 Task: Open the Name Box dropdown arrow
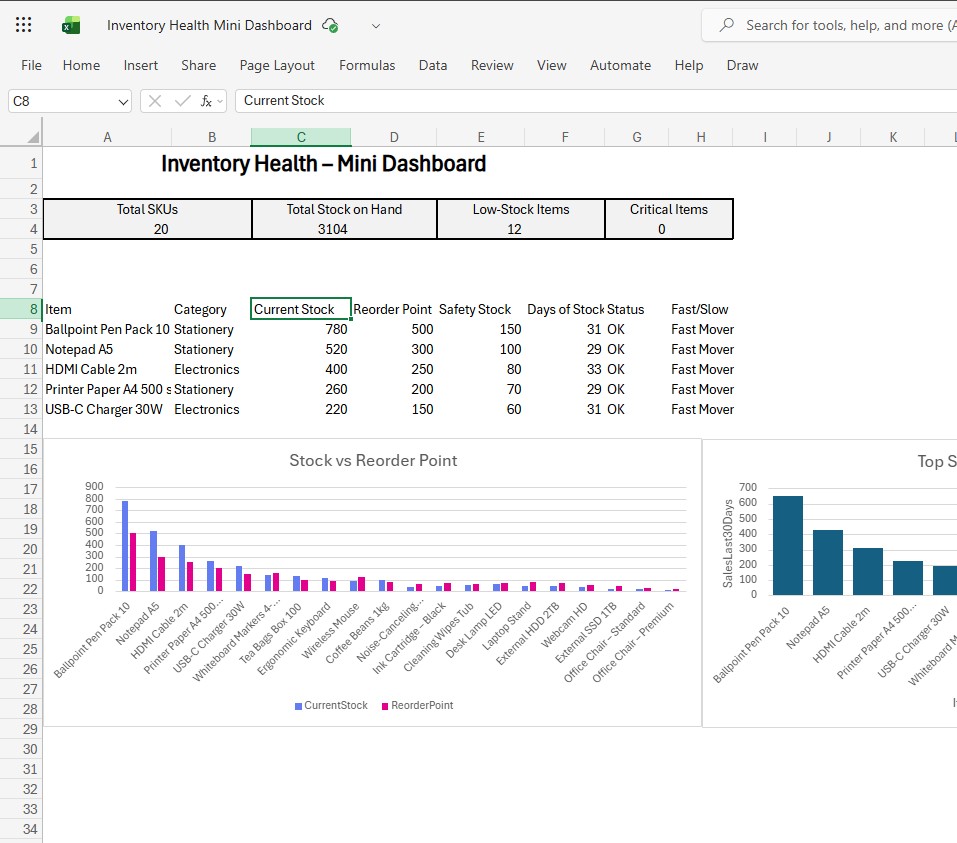coord(124,101)
